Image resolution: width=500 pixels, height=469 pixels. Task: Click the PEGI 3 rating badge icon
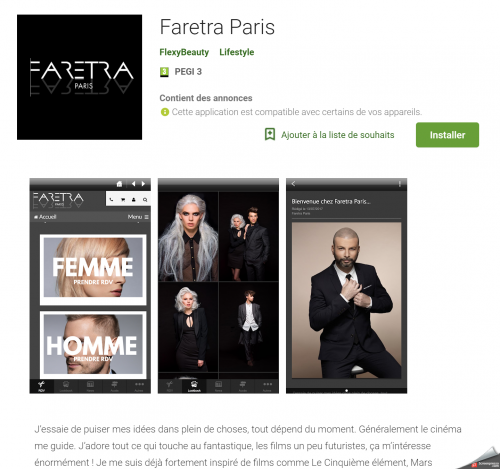coord(164,72)
